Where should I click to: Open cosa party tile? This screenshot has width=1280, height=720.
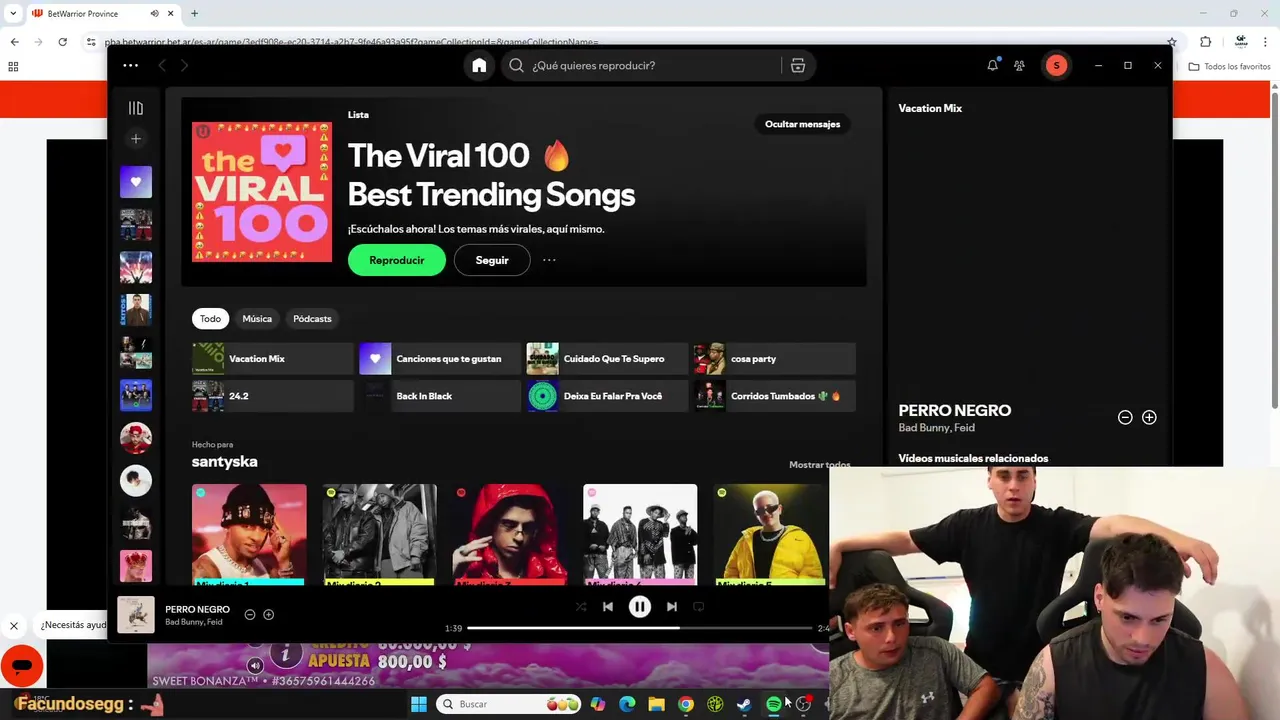[775, 358]
